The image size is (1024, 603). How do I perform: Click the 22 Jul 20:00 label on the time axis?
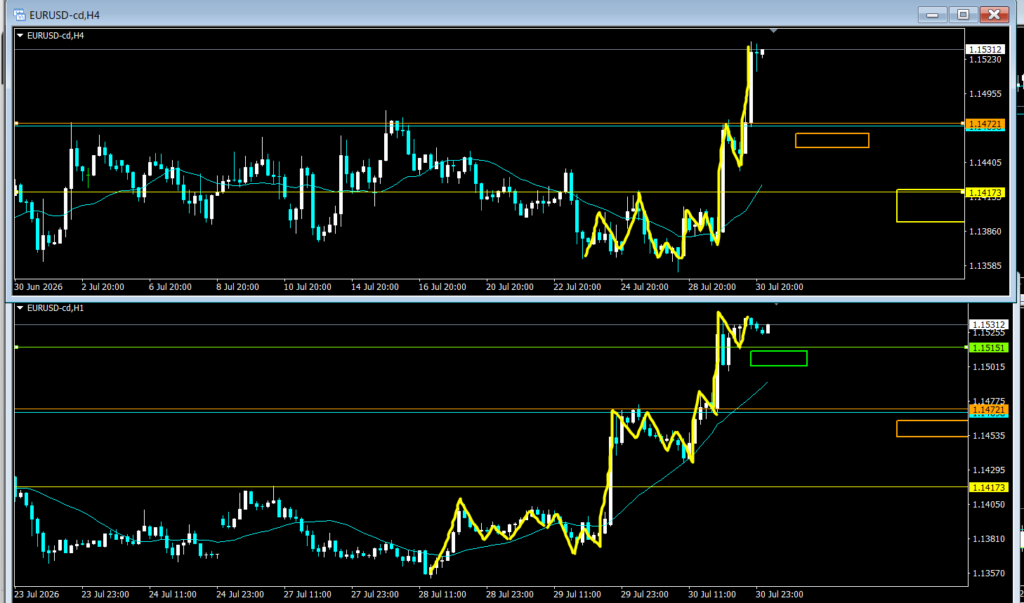tap(577, 287)
